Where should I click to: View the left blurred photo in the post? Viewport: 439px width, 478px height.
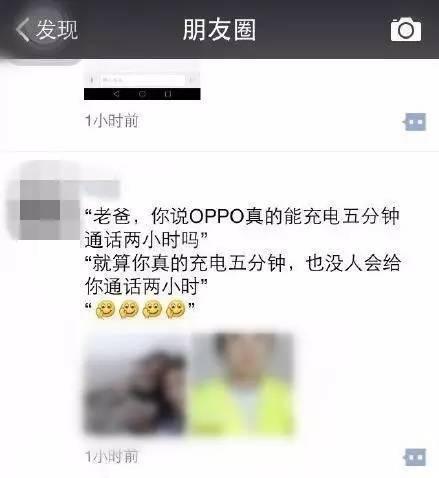(136, 384)
